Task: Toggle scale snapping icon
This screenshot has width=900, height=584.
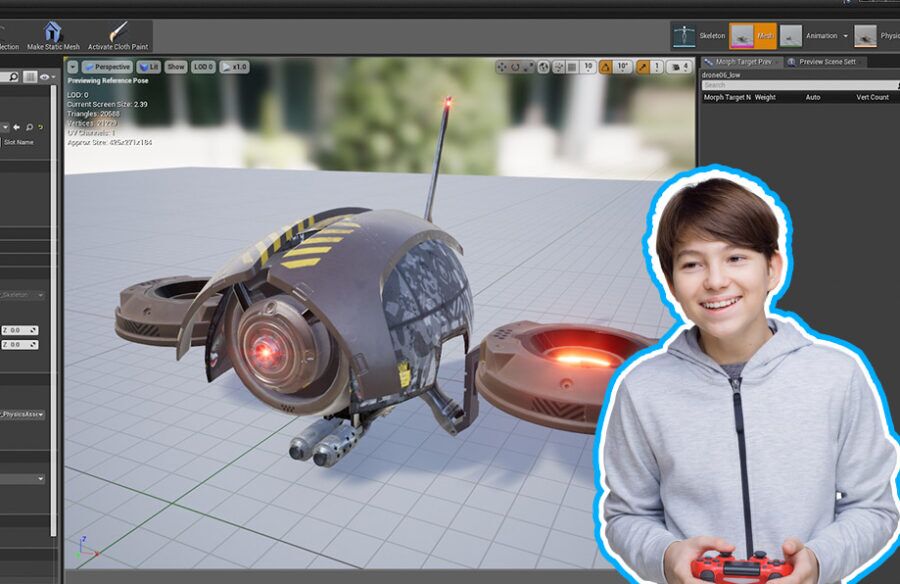Action: click(642, 67)
